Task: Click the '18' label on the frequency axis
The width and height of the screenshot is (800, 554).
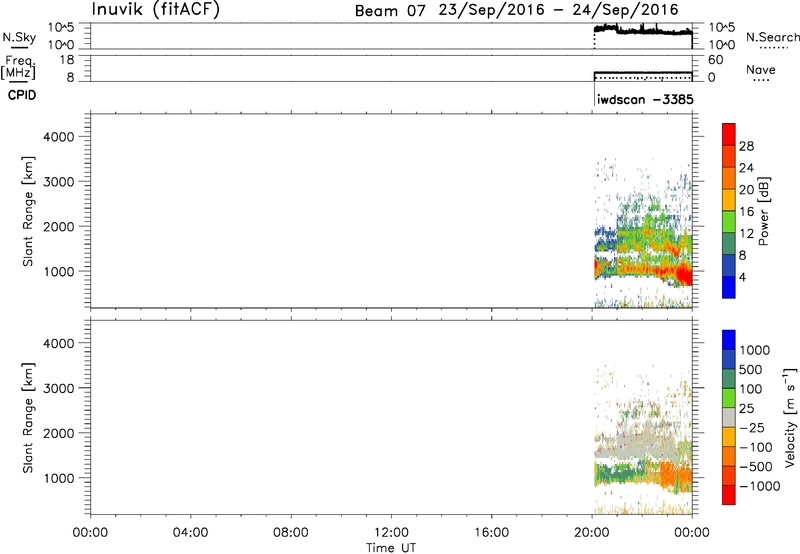Action: 67,60
